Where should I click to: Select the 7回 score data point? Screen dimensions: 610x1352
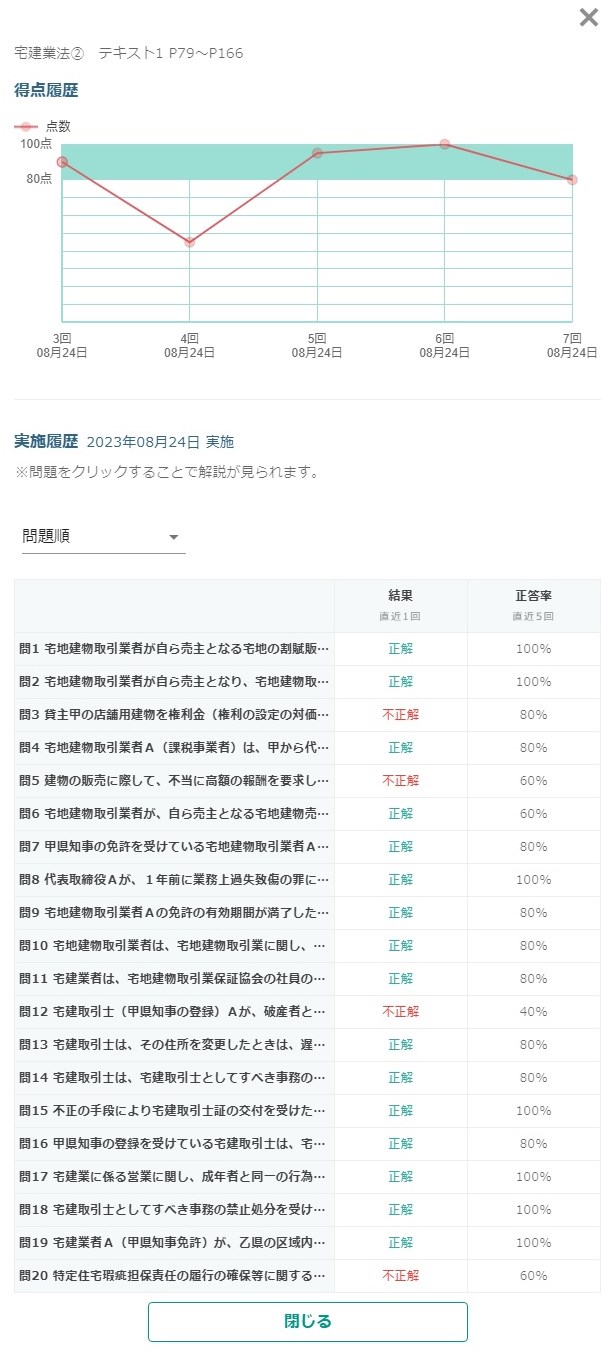point(572,180)
